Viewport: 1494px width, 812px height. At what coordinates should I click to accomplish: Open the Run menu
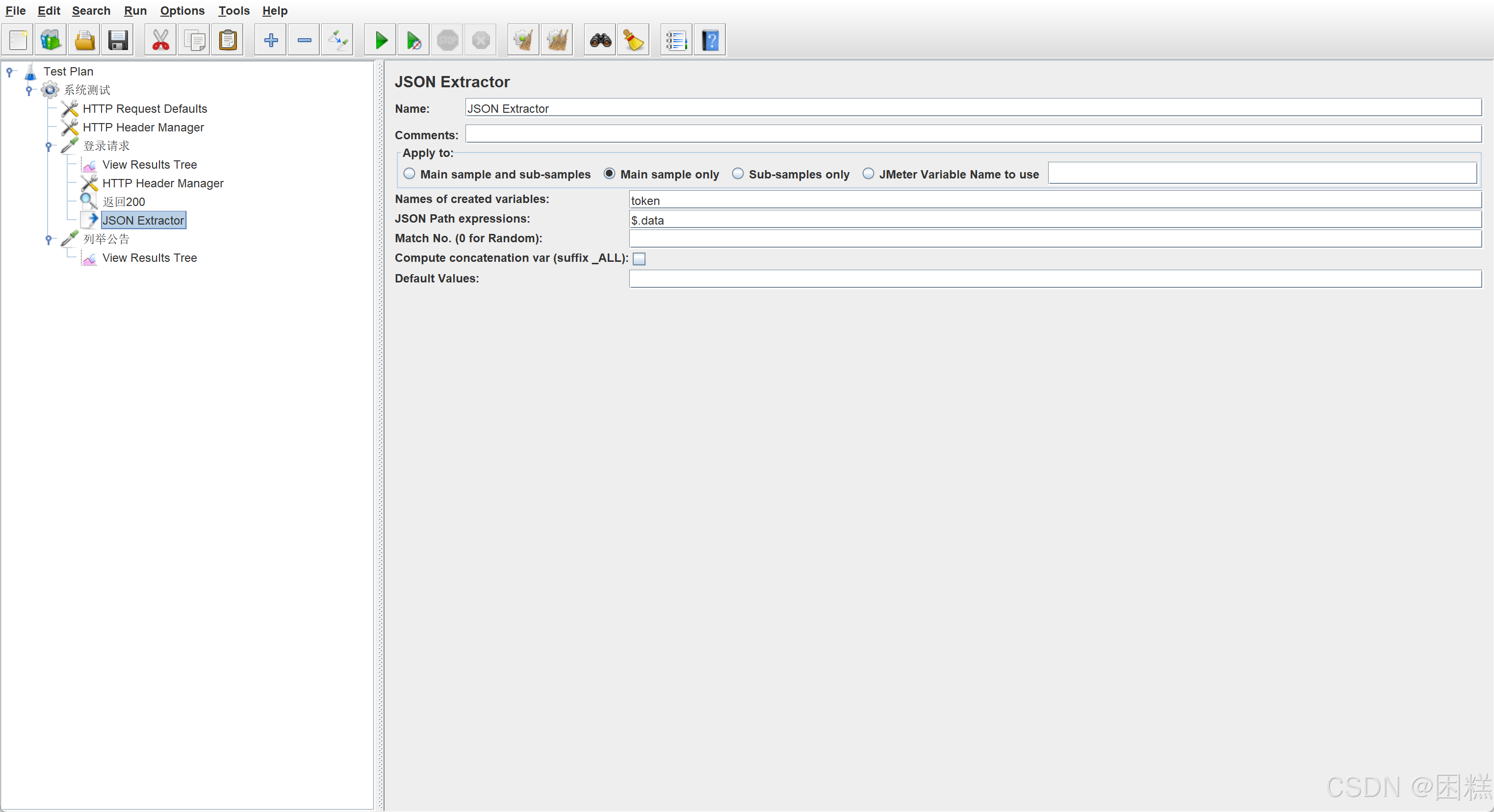[x=135, y=10]
